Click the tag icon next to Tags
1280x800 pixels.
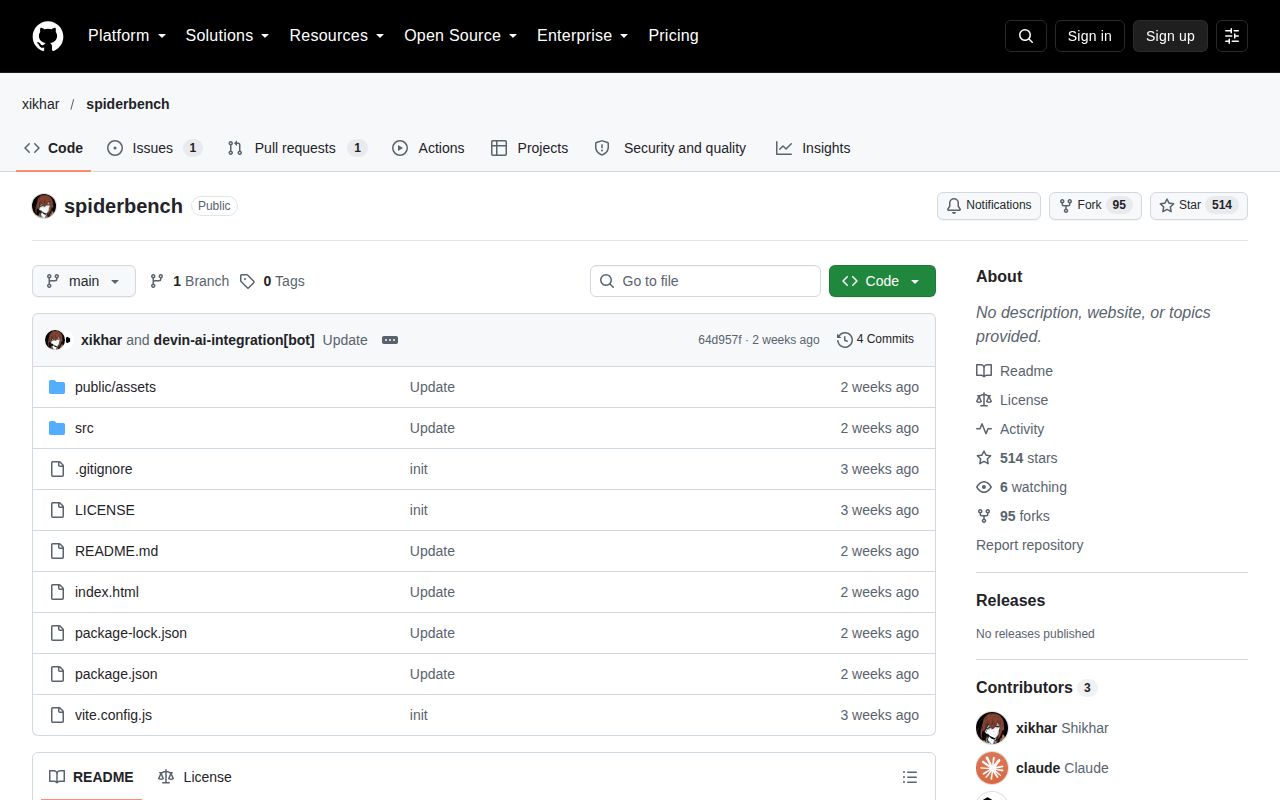pyautogui.click(x=247, y=281)
